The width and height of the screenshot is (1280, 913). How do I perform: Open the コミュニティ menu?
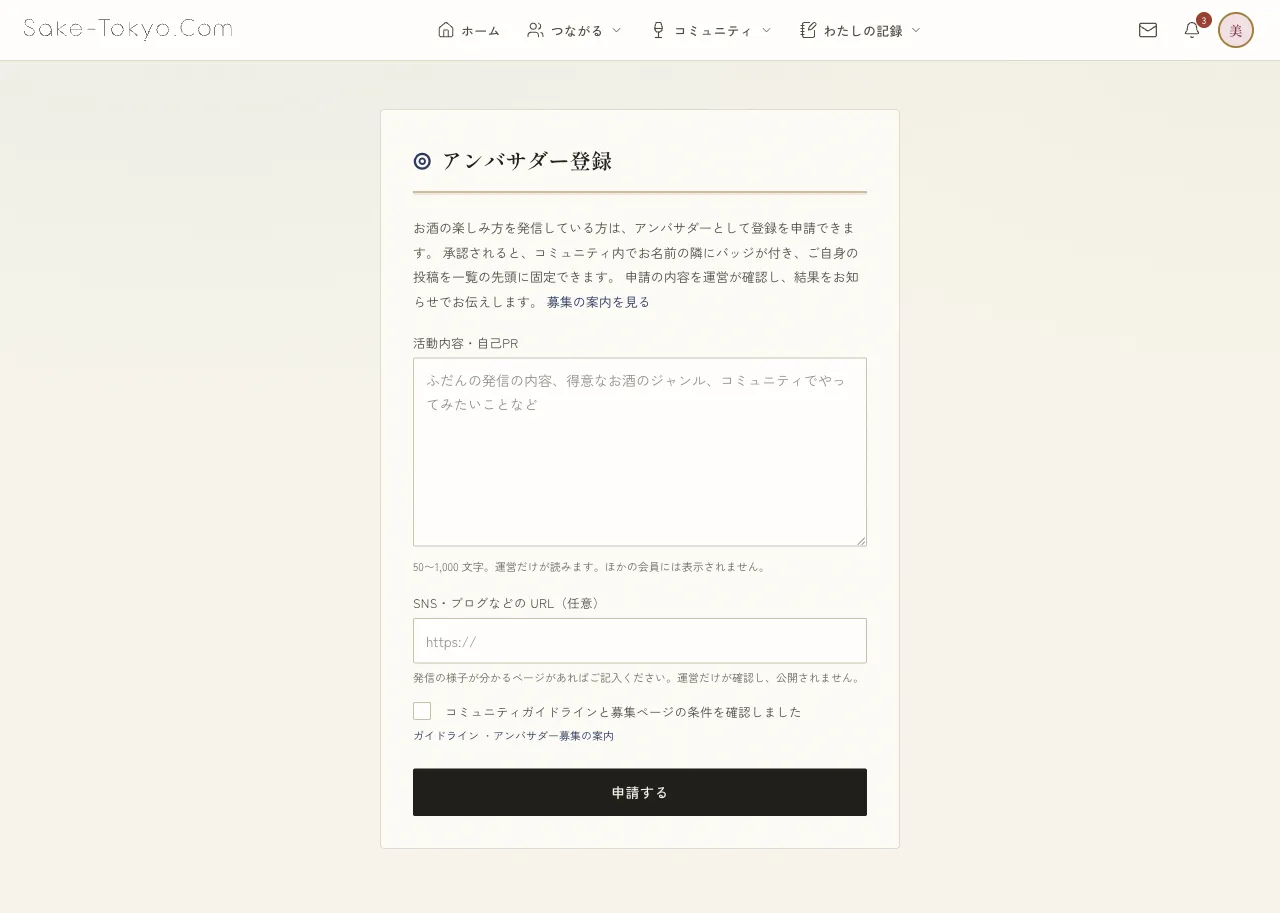[711, 30]
